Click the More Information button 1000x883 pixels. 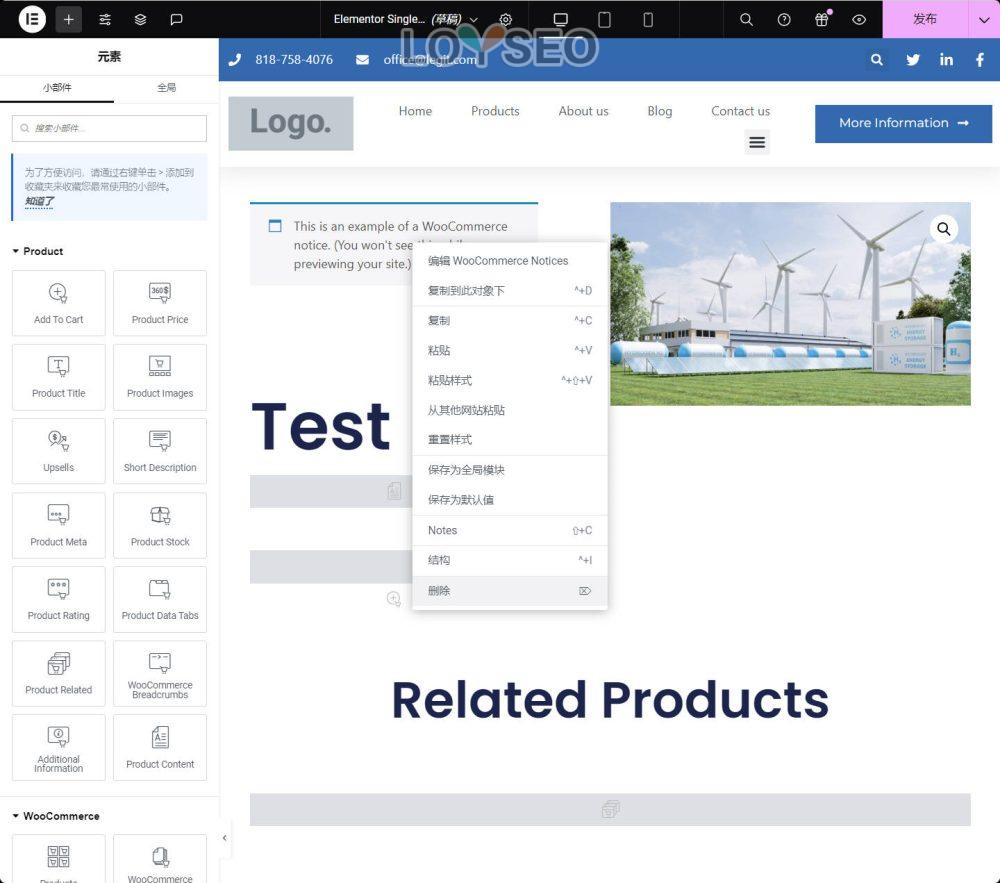click(x=903, y=123)
